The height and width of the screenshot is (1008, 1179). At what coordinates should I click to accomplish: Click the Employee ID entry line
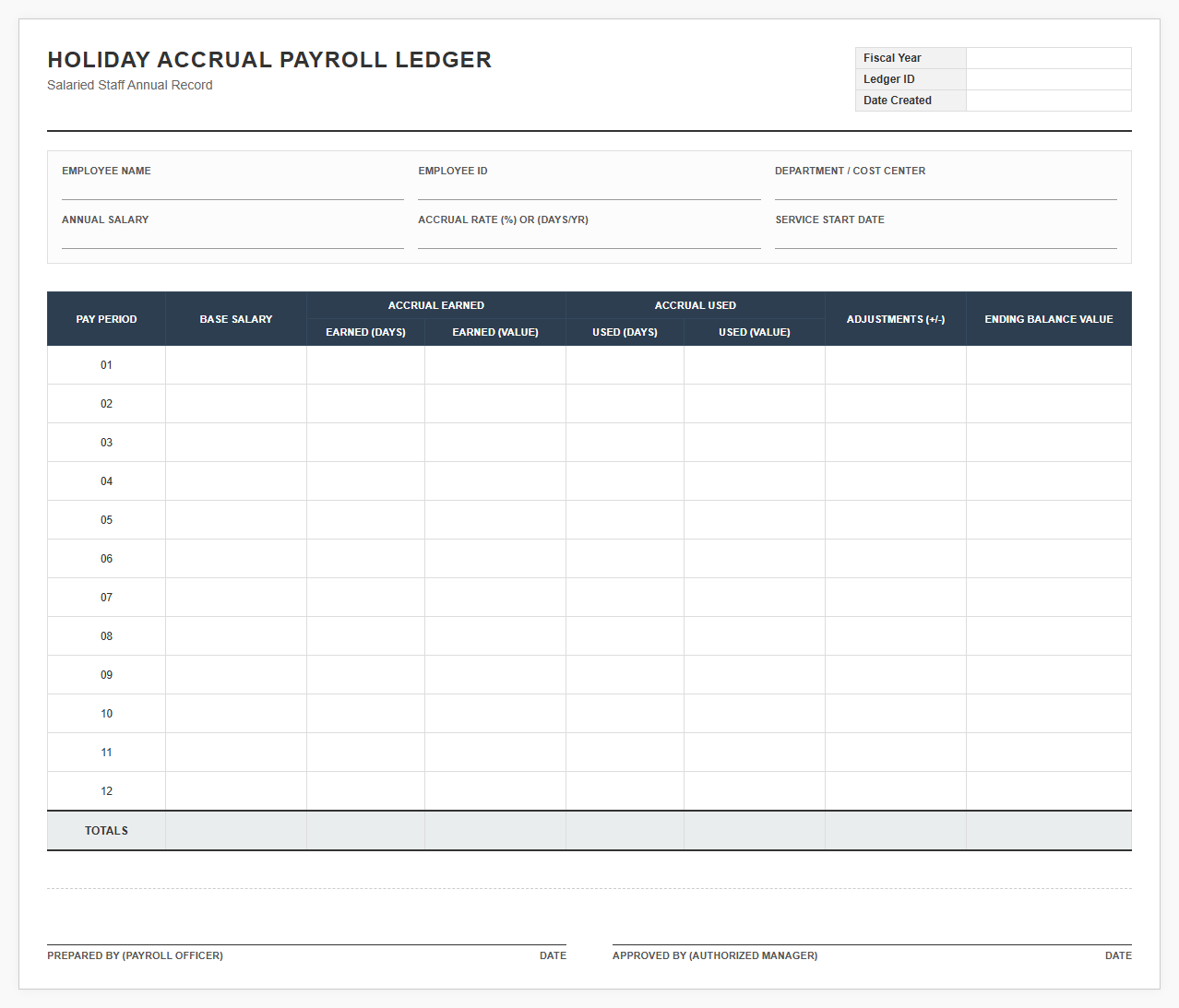589,191
